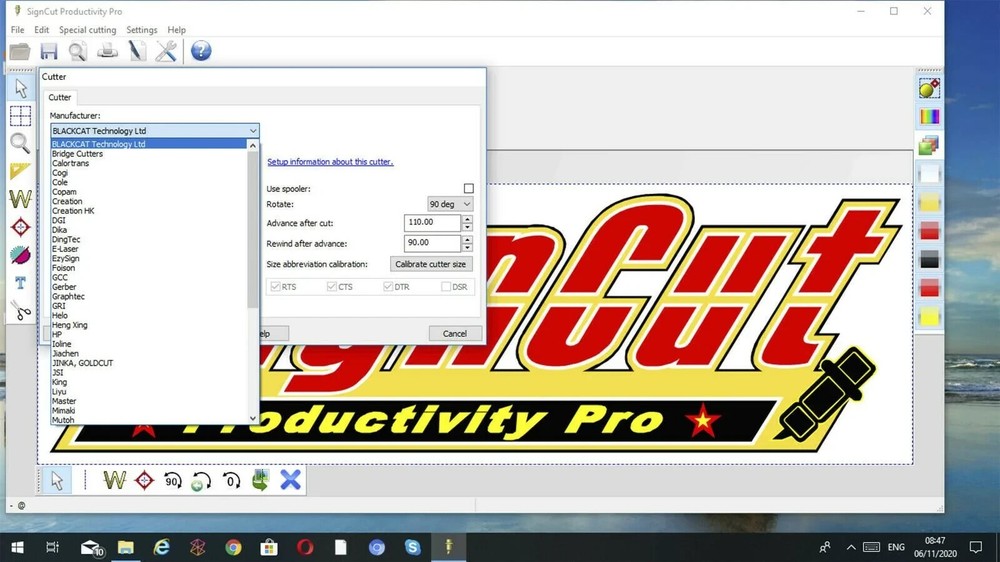Select the zoom magnifier tool in left toolbar

(20, 144)
